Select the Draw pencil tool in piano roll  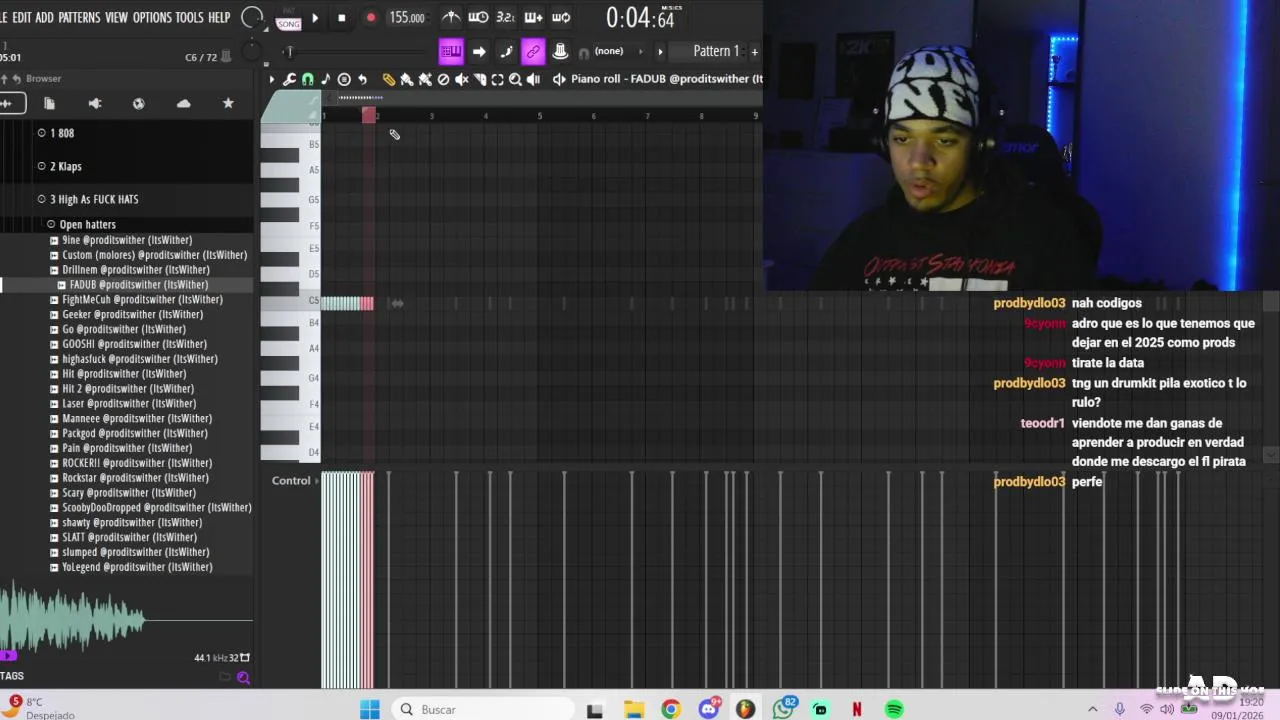point(389,79)
